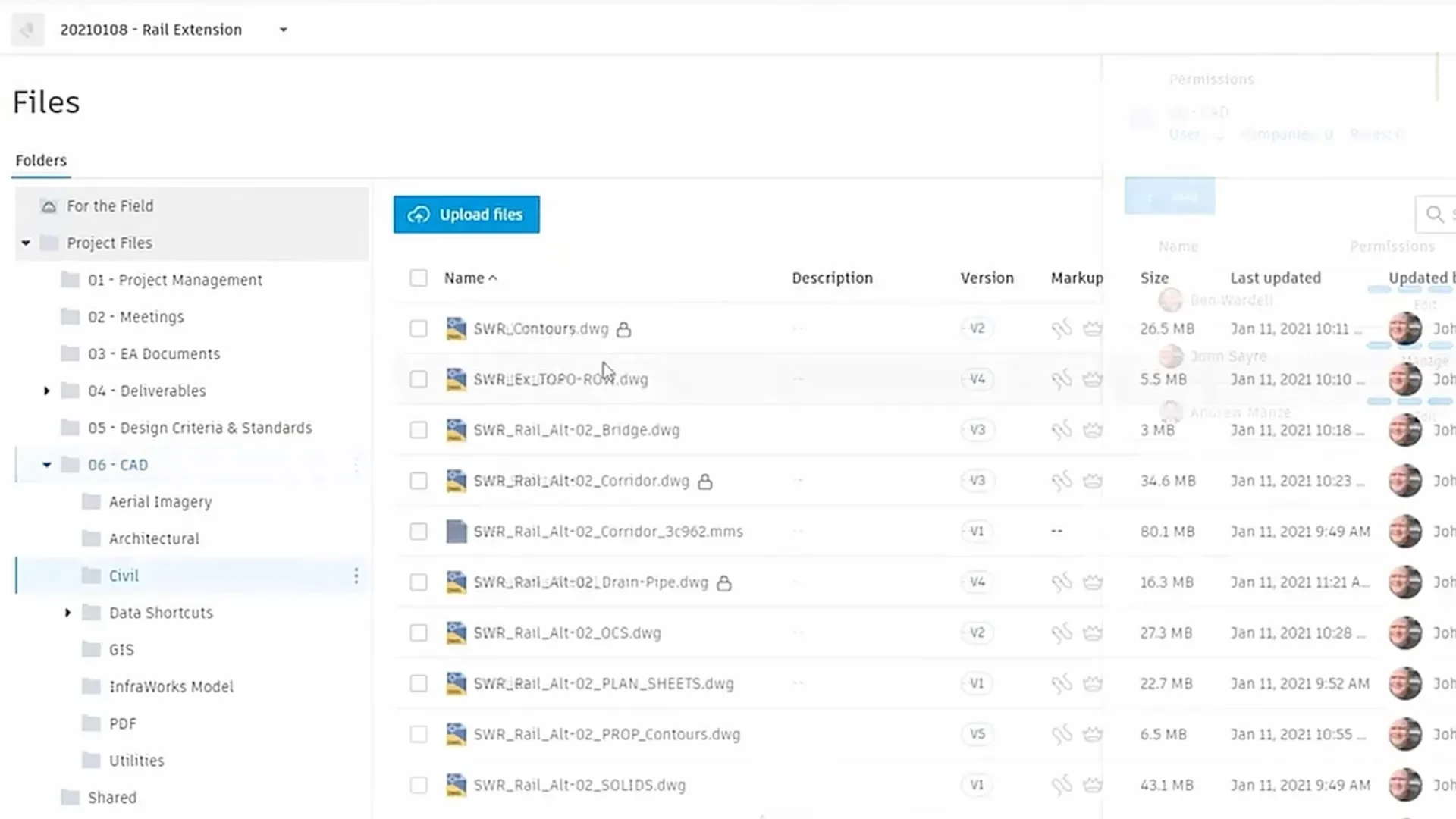Select the Utilities folder
The height and width of the screenshot is (819, 1456).
pos(136,761)
